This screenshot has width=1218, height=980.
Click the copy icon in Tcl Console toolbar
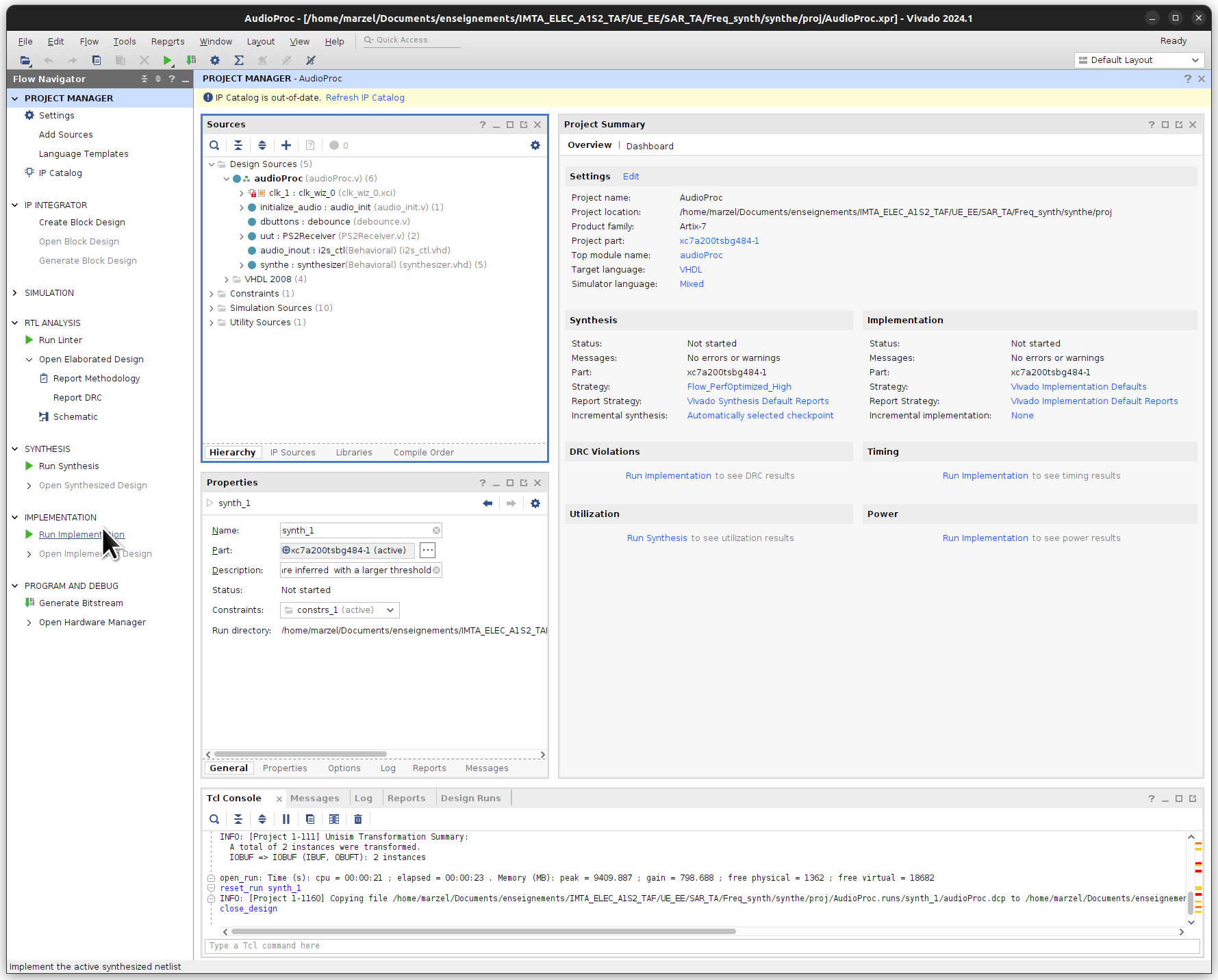[310, 819]
